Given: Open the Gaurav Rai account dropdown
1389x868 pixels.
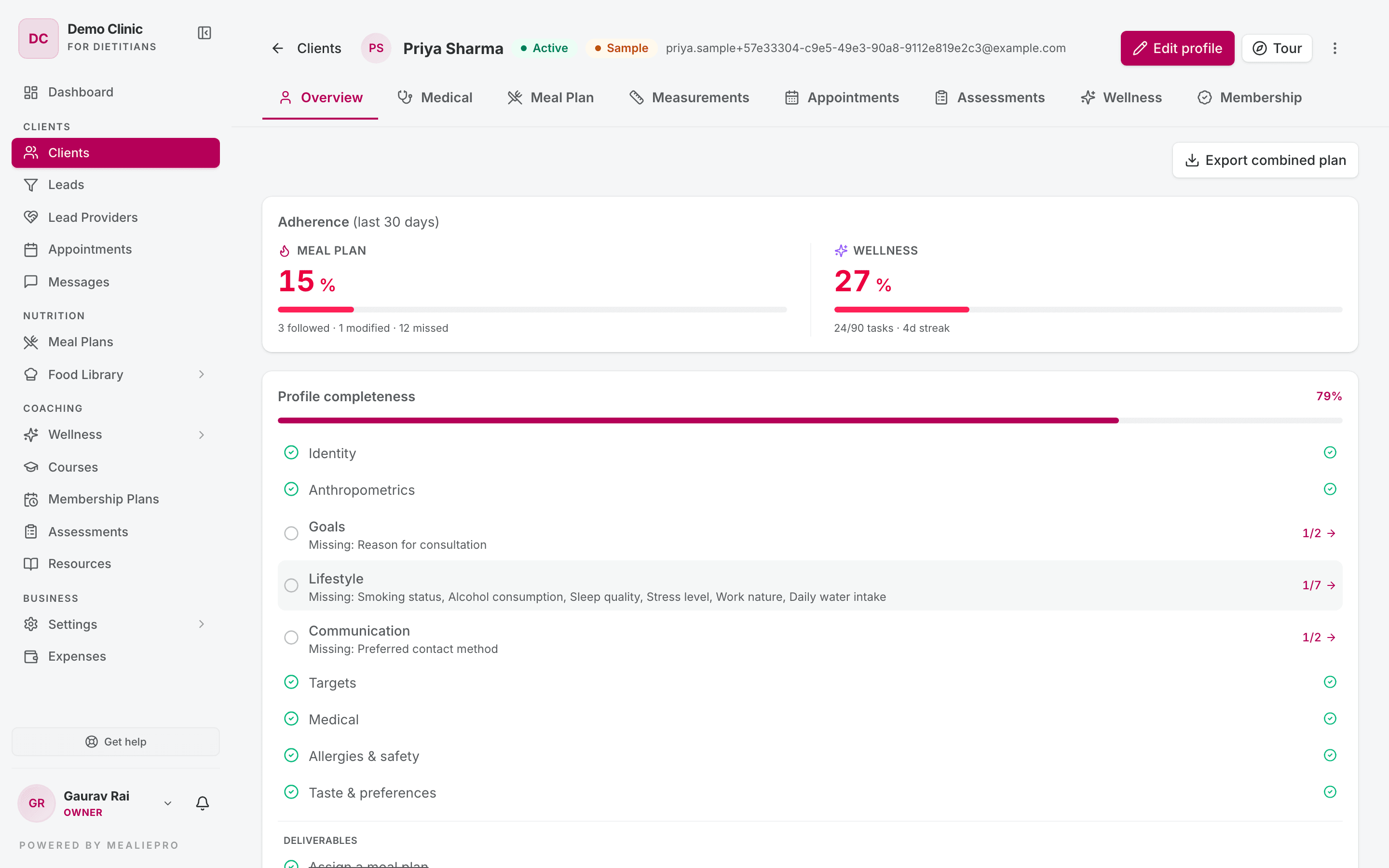Looking at the screenshot, I should [x=168, y=803].
